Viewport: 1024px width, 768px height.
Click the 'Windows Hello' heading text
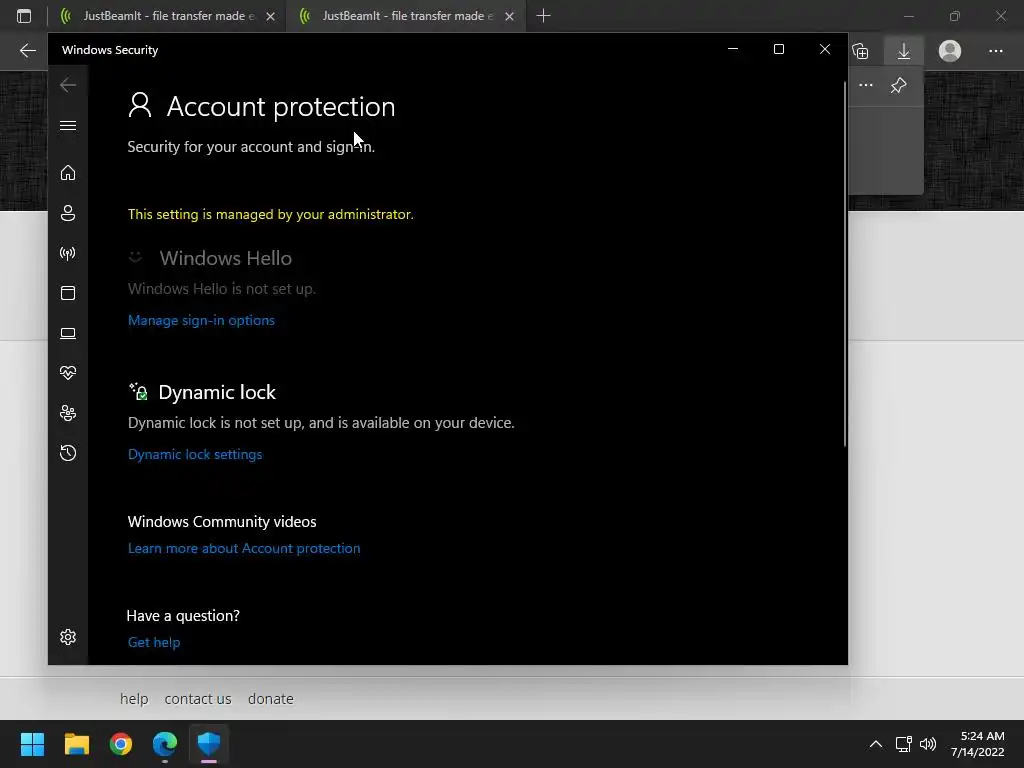(x=225, y=258)
